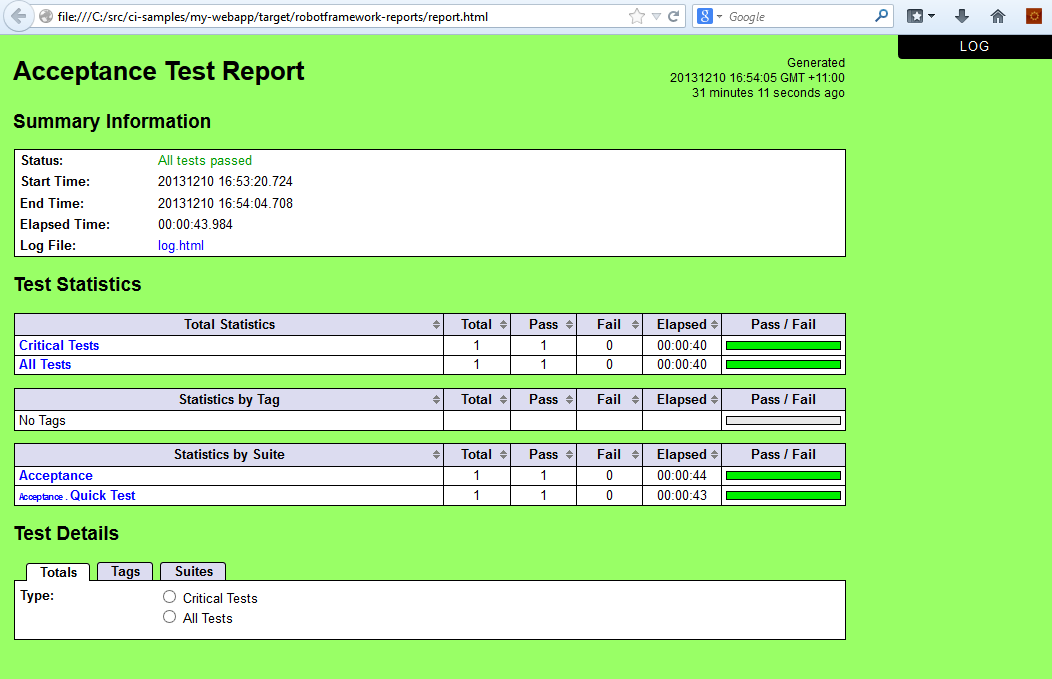This screenshot has width=1052, height=679.
Task: Switch to the Tags tab
Action: click(125, 571)
